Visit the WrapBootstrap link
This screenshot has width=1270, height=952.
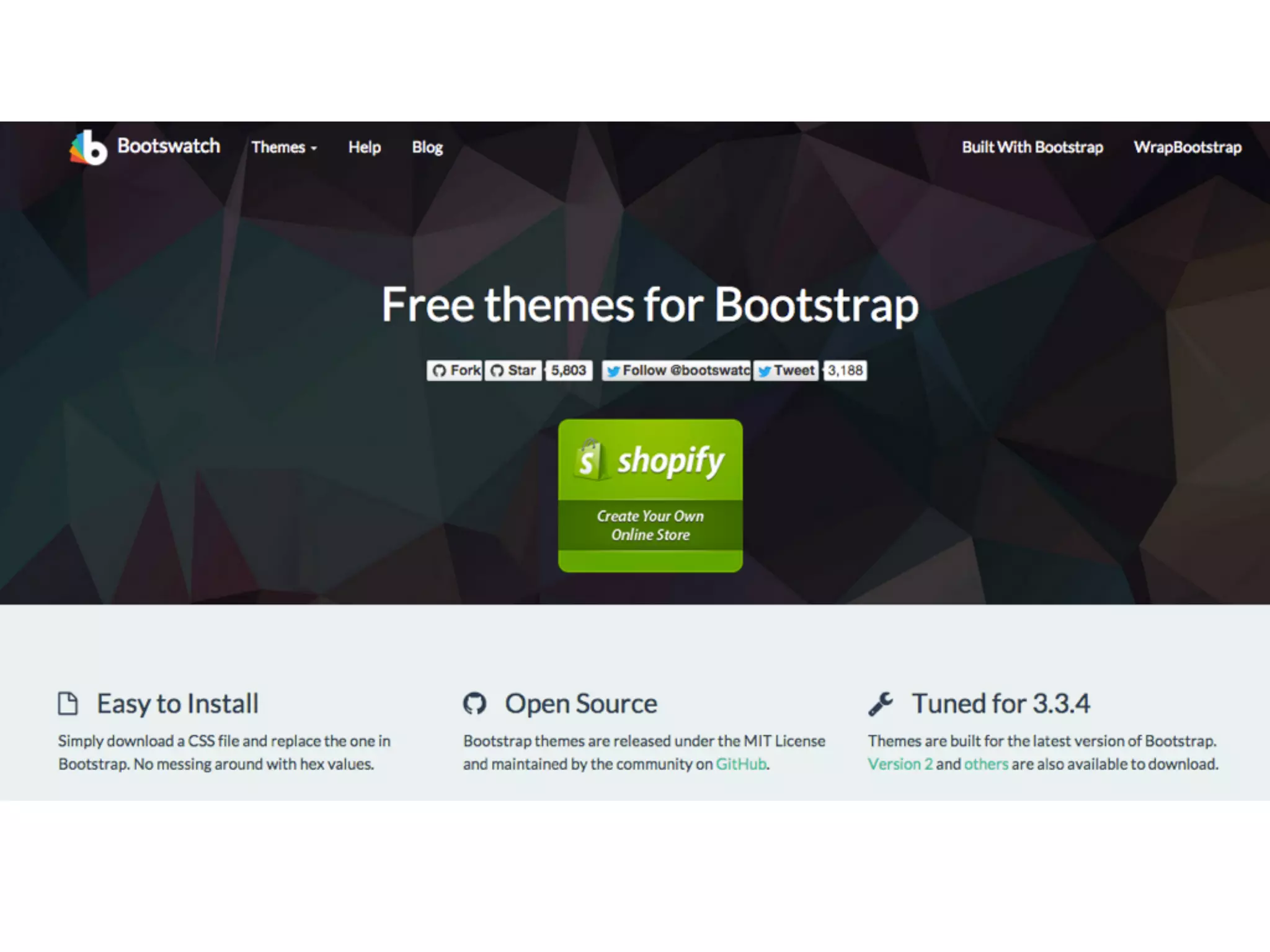click(1188, 148)
